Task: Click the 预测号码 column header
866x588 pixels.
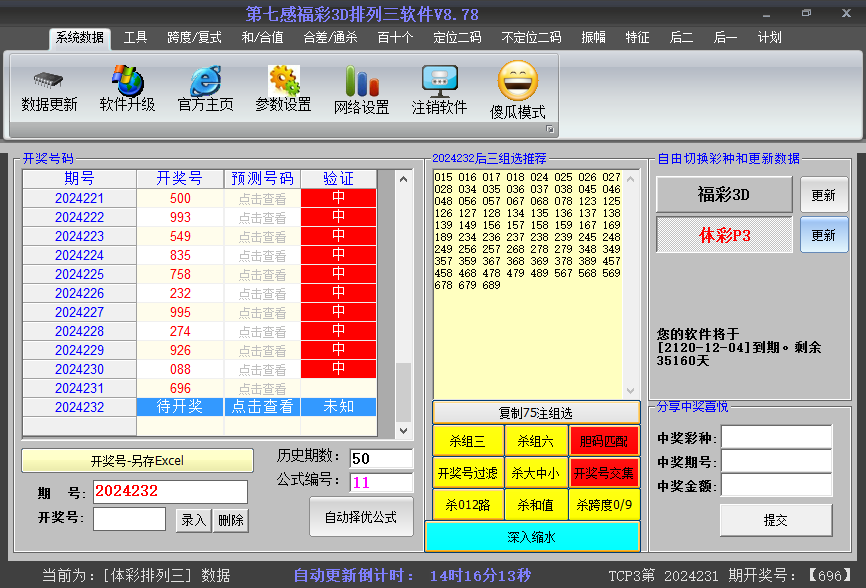Action: (262, 179)
